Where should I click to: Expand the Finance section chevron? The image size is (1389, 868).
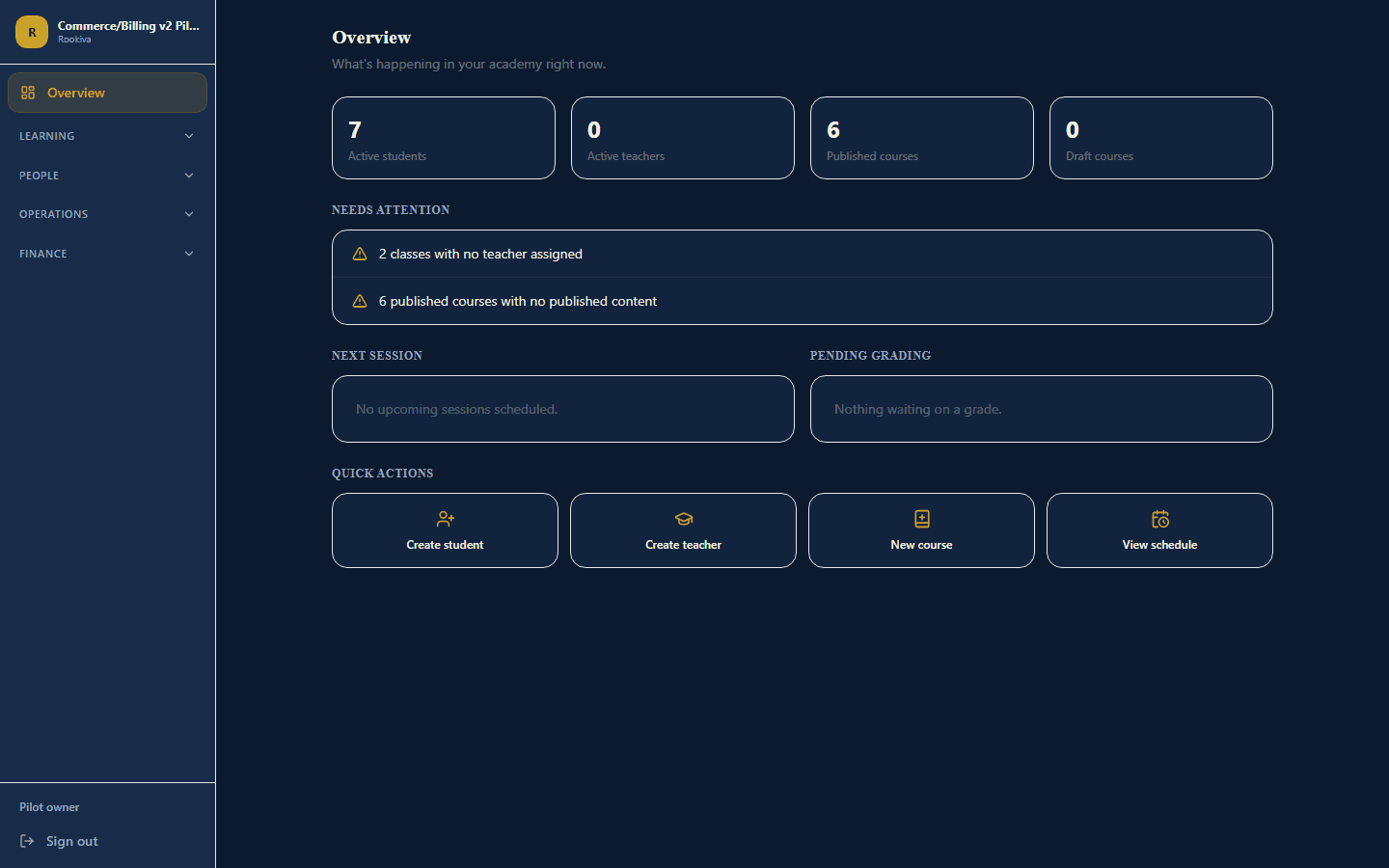[x=189, y=254]
